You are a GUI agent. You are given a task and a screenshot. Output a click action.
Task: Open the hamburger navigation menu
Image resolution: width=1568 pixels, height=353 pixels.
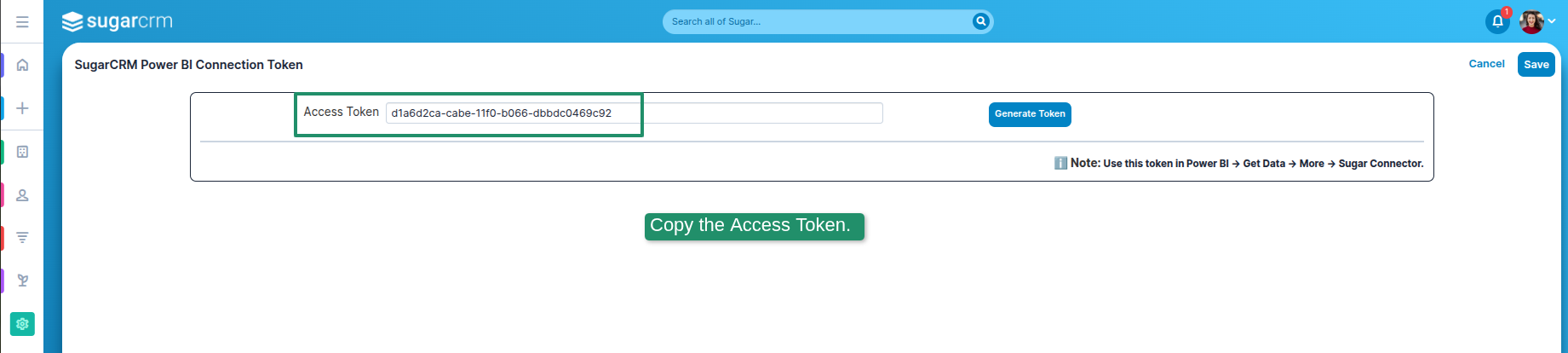point(22,22)
